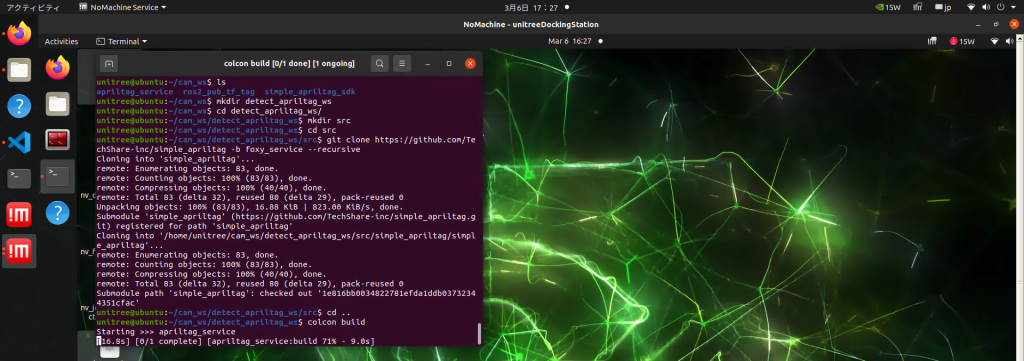Open a new tab in the terminal window
Screen dimensions: 1024x361
[109, 63]
